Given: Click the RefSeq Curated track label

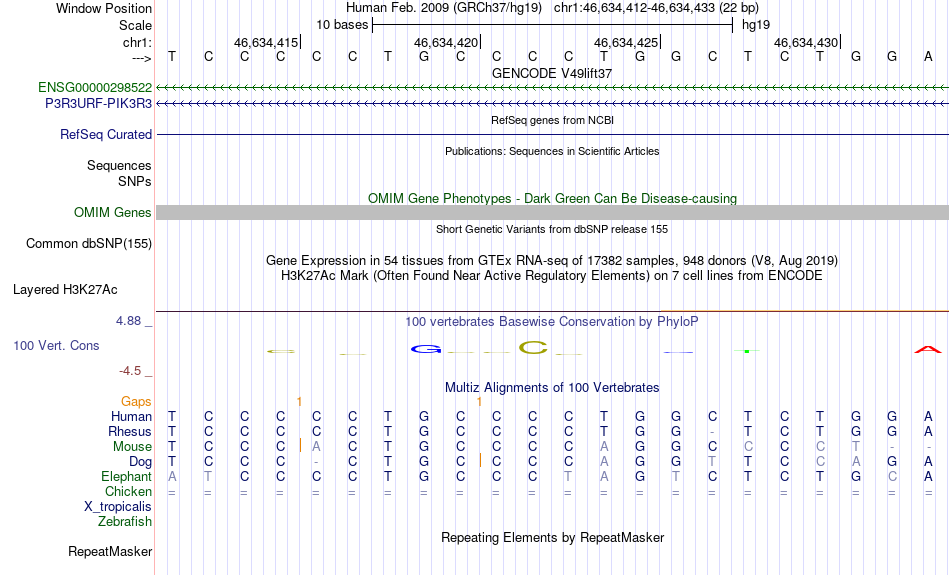Looking at the screenshot, I should pos(105,135).
